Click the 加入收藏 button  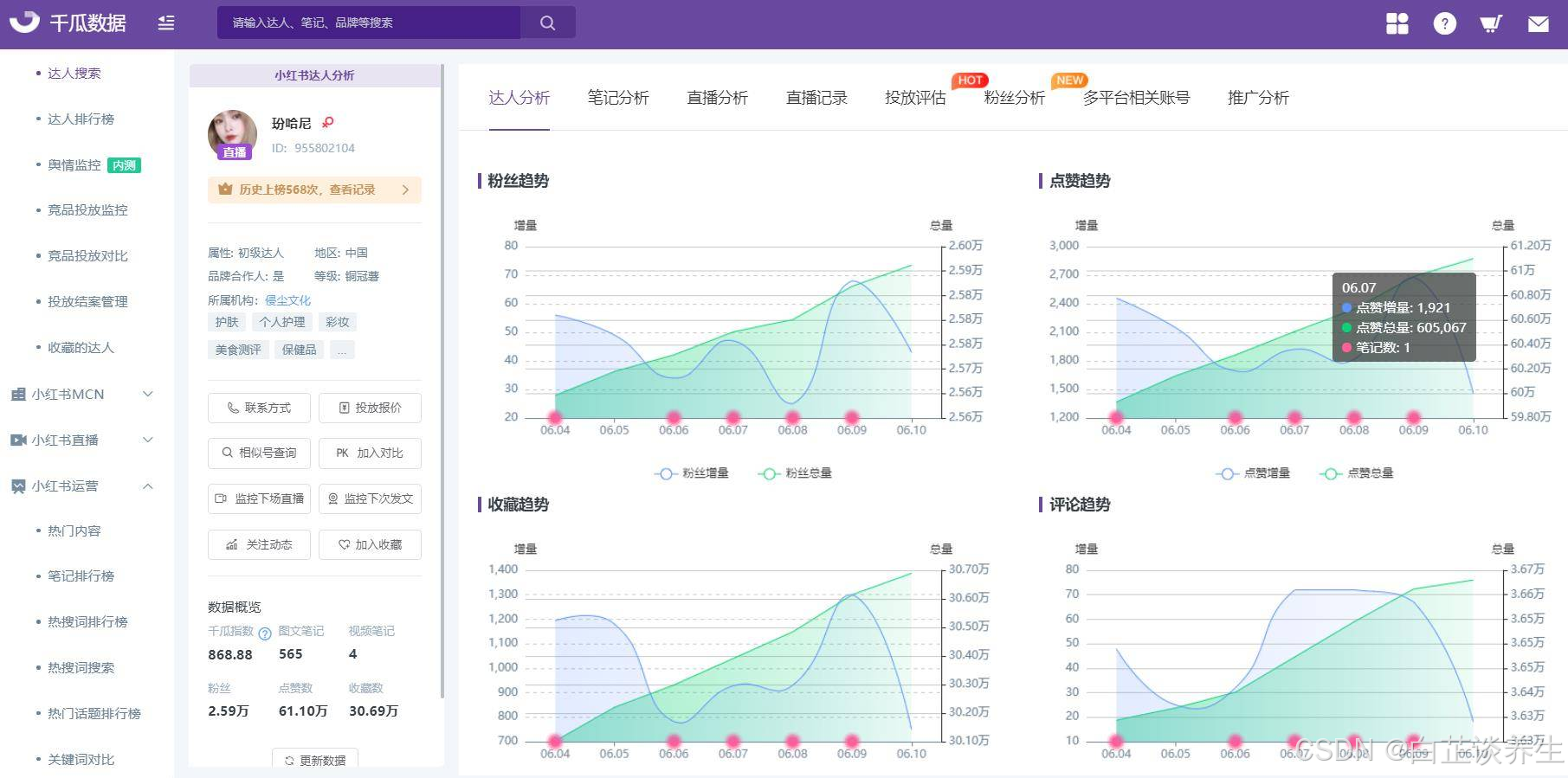click(370, 544)
